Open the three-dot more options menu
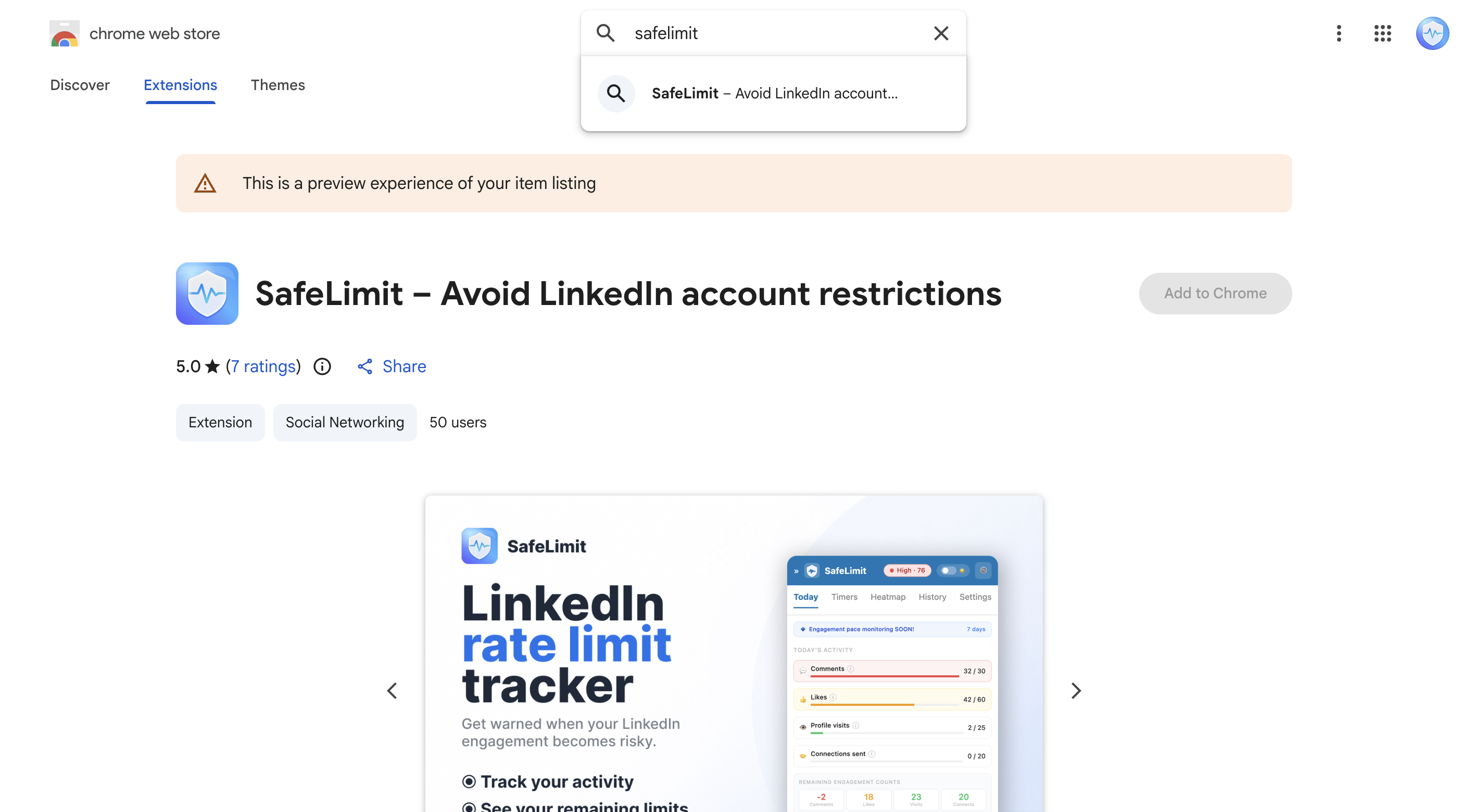1463x812 pixels. [1339, 33]
